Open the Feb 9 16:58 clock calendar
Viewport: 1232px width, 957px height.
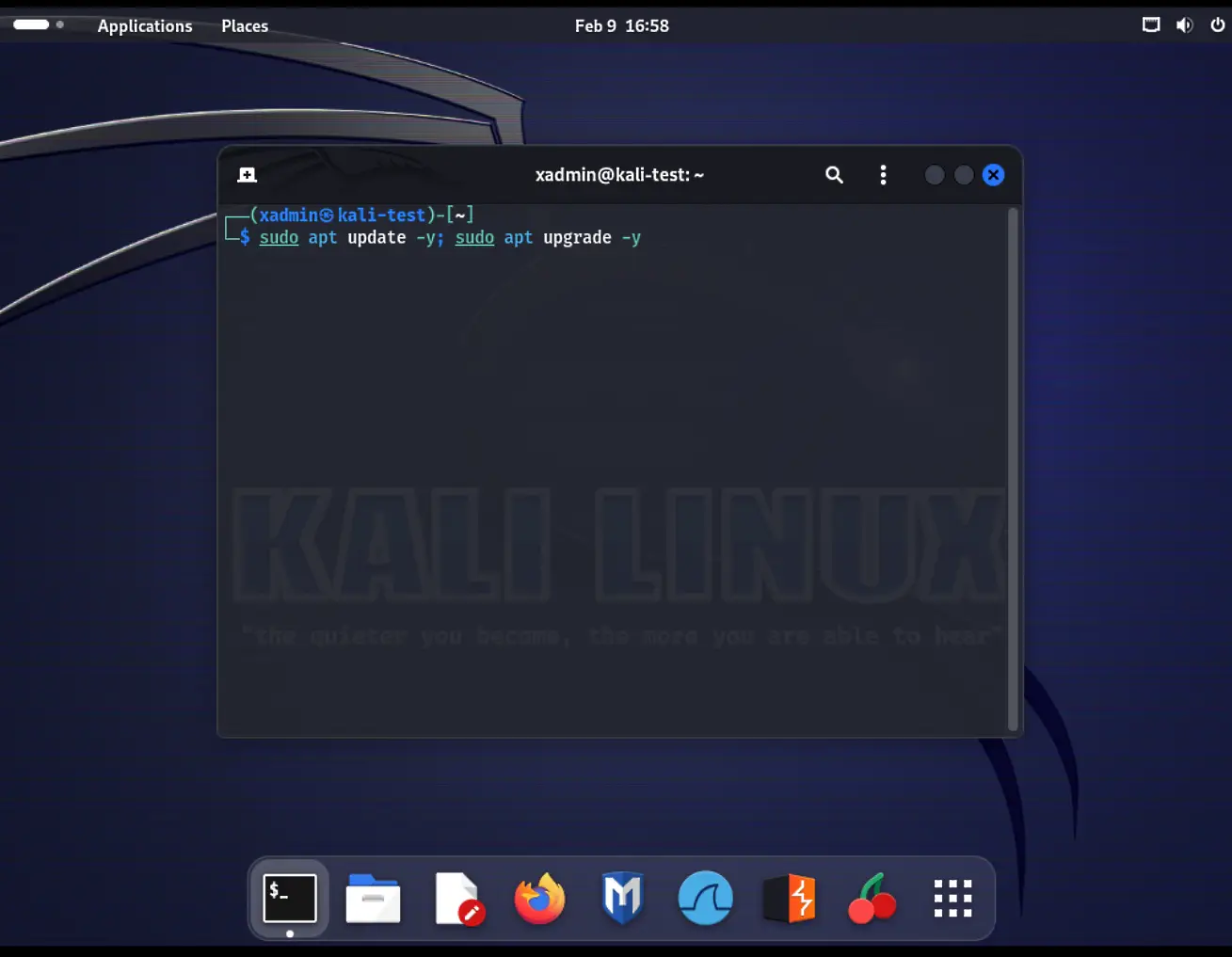pyautogui.click(x=622, y=25)
